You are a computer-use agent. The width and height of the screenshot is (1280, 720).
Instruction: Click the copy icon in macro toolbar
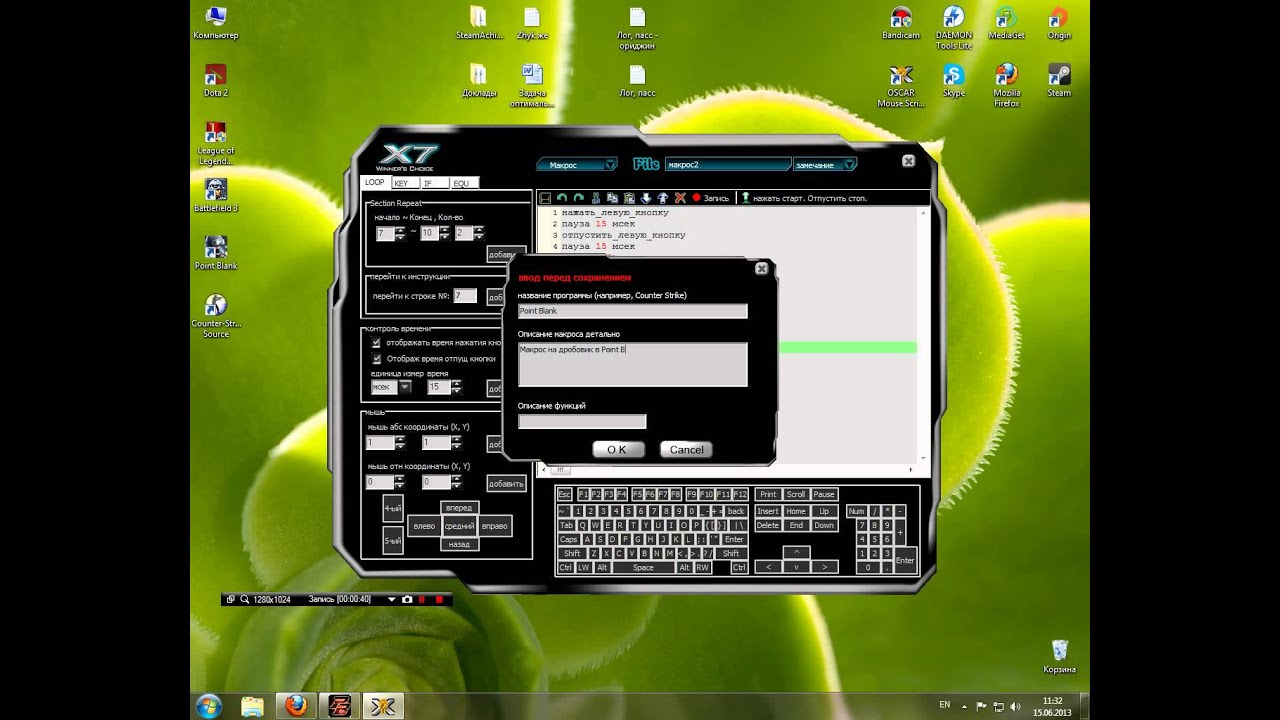coord(612,198)
